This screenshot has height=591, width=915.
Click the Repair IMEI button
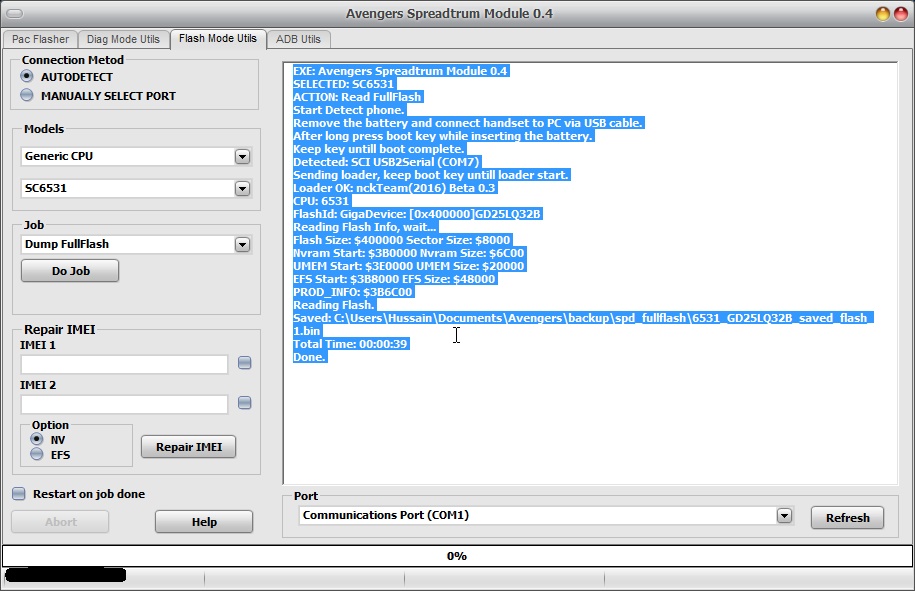point(188,447)
